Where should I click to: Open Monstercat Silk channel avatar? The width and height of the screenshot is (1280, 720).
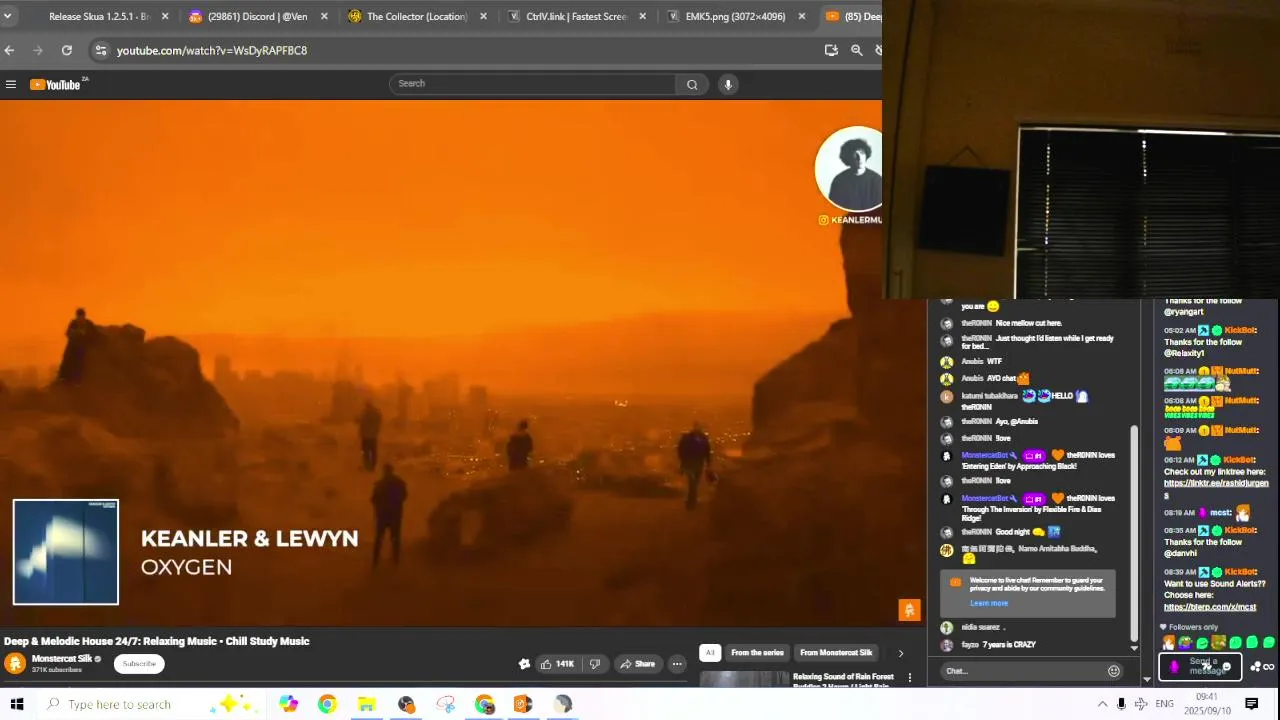tap(15, 663)
